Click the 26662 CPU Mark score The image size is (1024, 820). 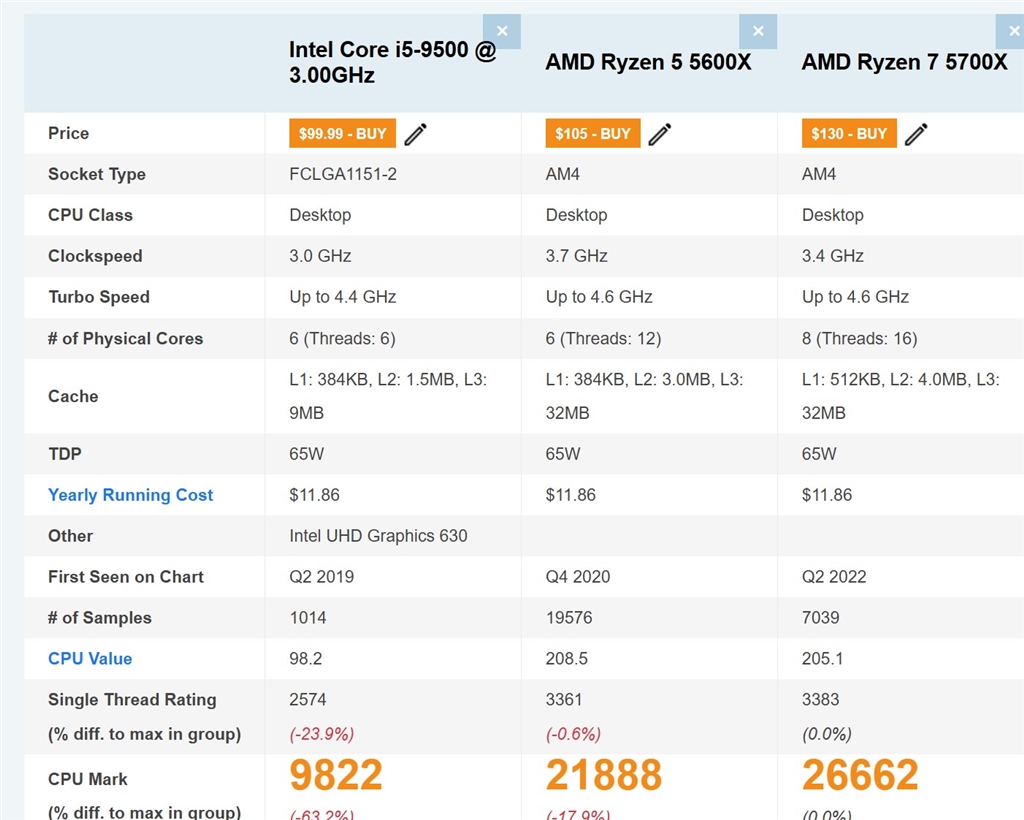coord(860,775)
